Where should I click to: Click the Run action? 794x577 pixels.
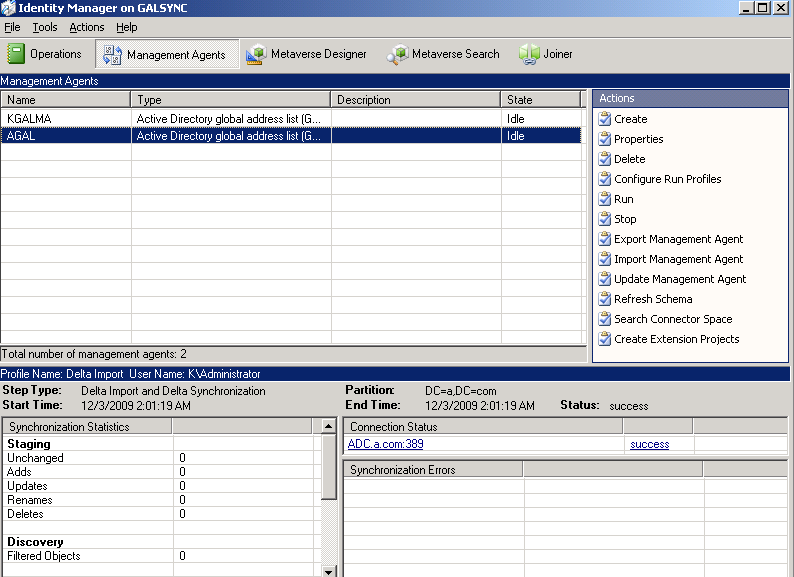623,199
